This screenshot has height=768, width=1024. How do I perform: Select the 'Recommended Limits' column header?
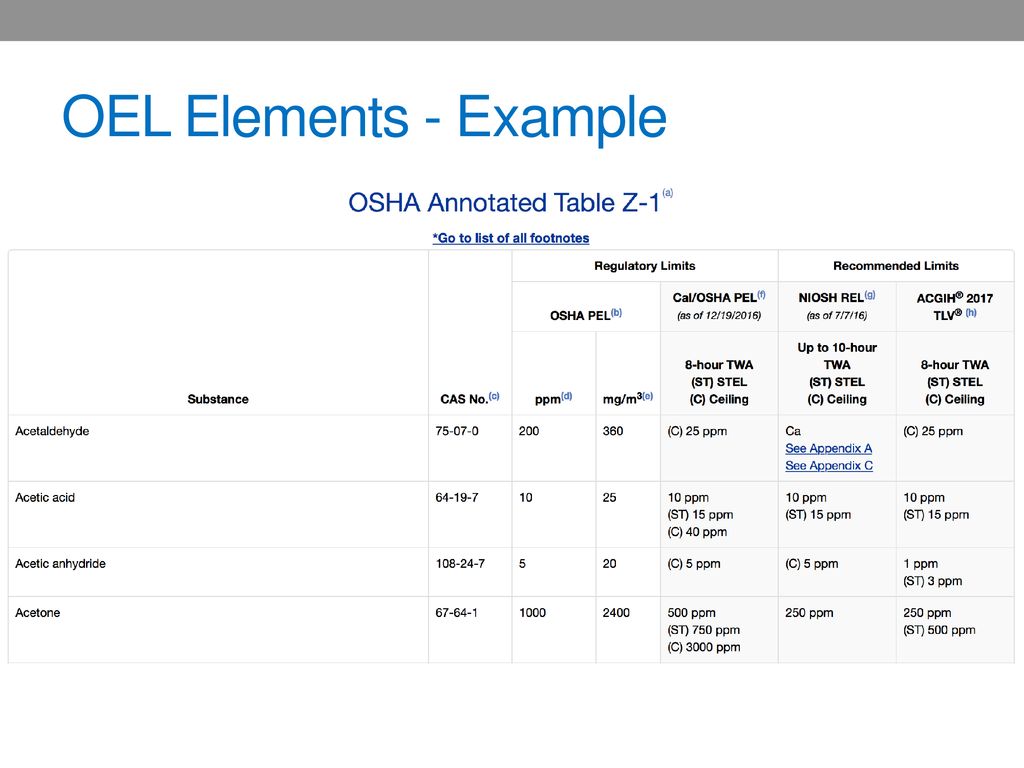tap(896, 266)
